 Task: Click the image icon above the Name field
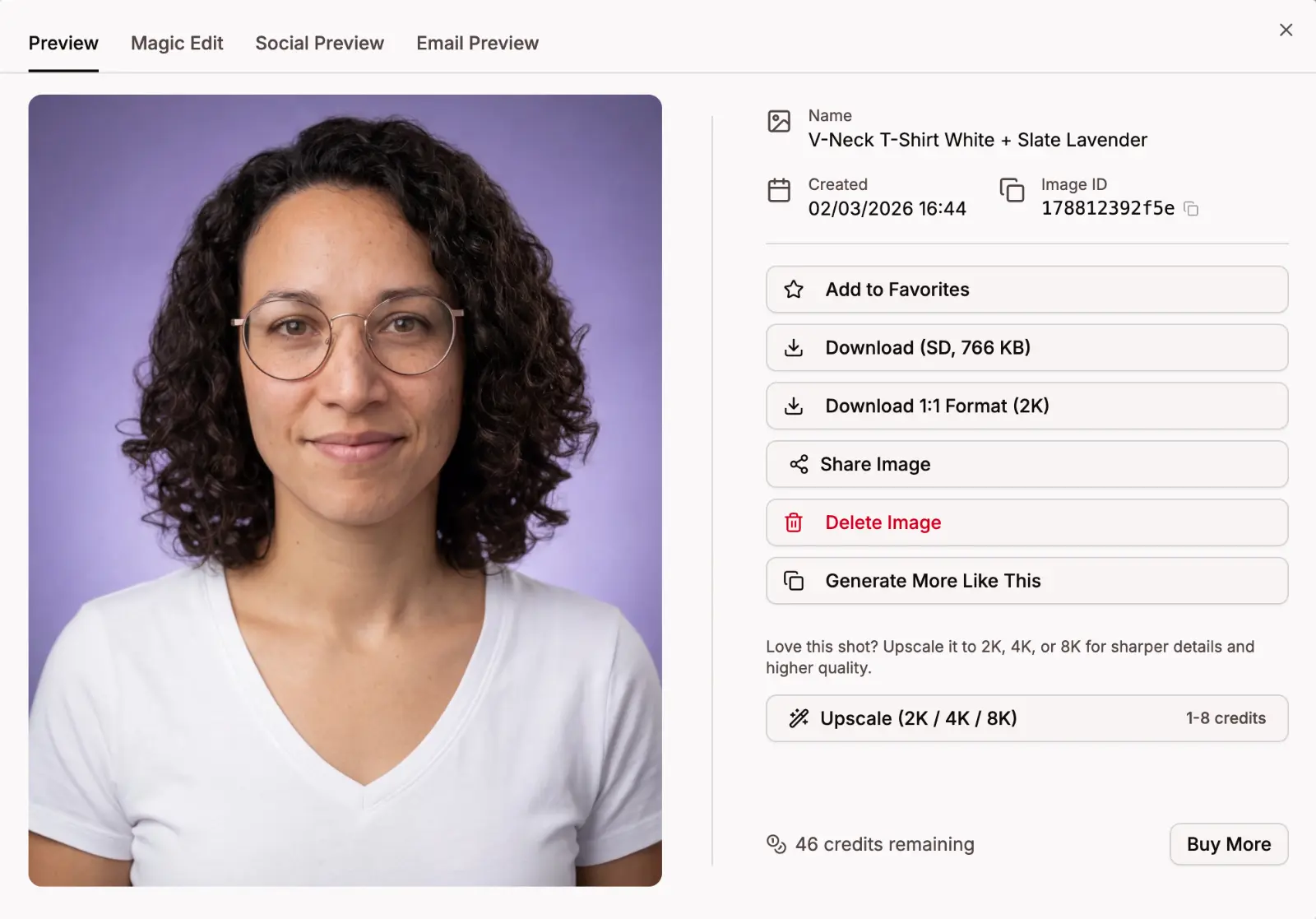point(778,121)
